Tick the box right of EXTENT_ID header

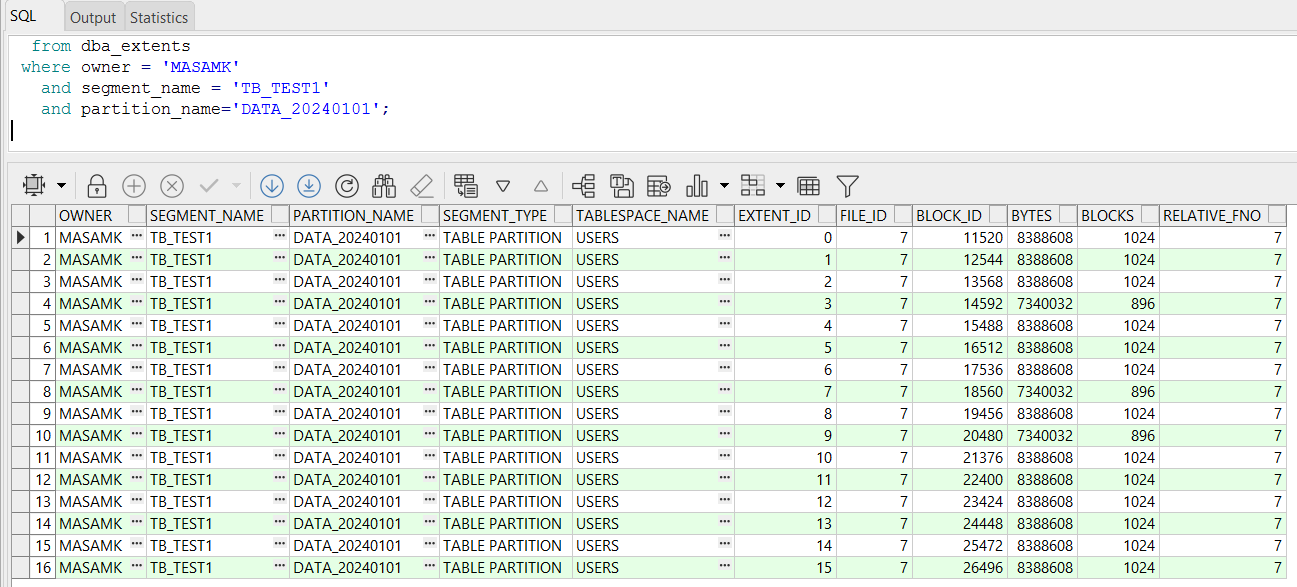(826, 215)
